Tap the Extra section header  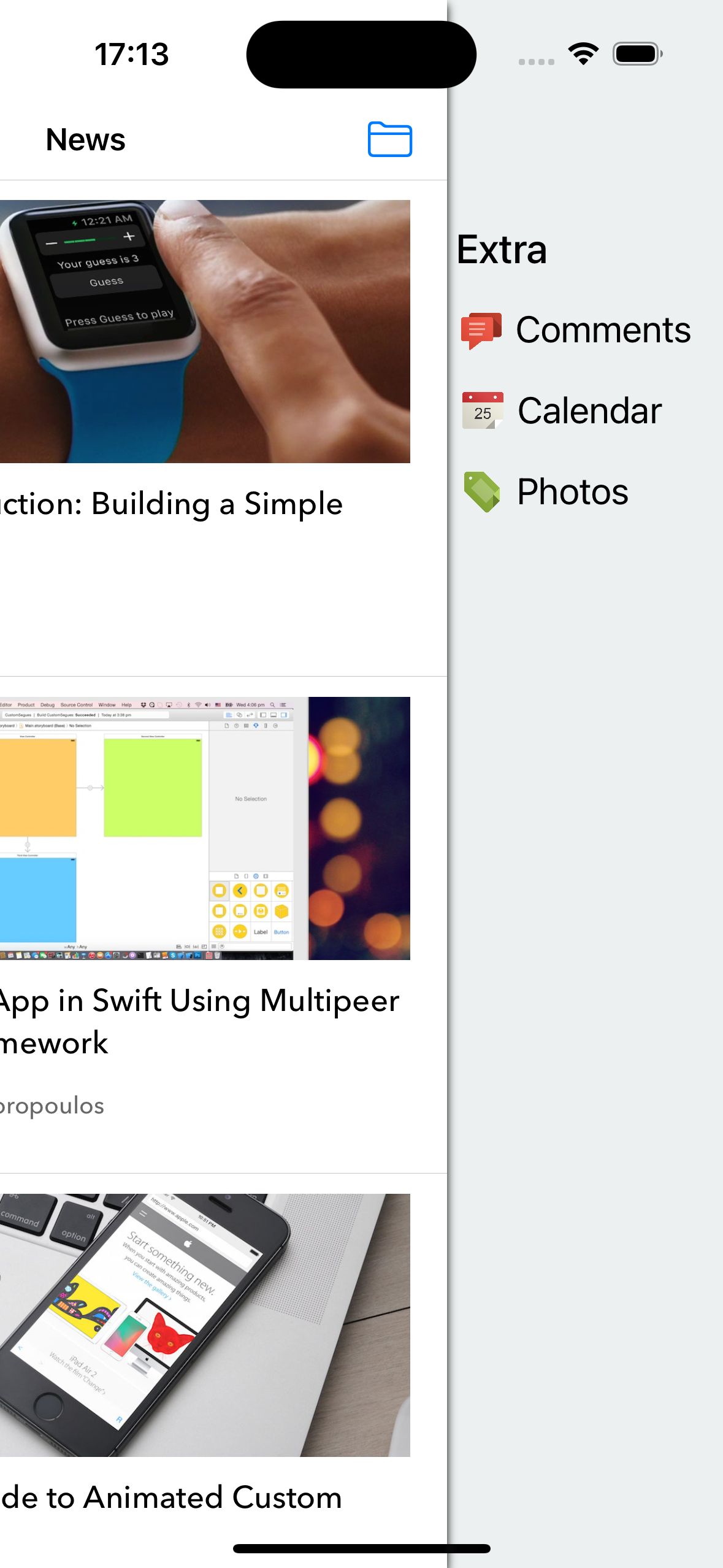tap(502, 250)
